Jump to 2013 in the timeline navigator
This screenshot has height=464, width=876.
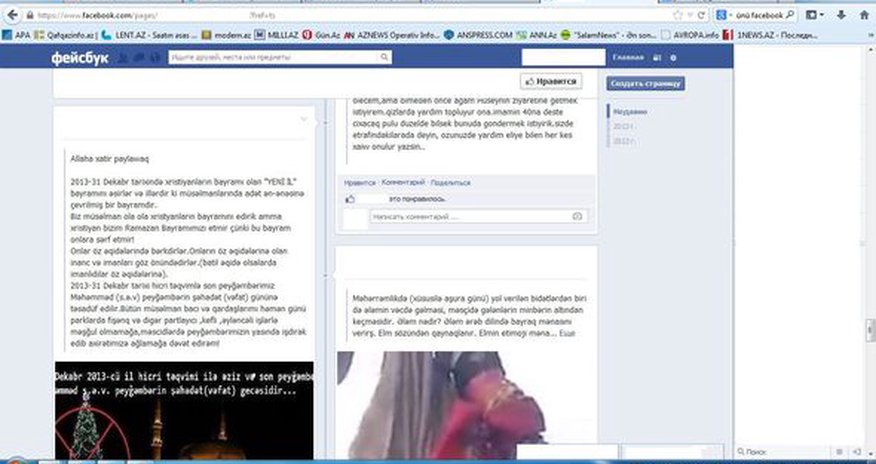623,127
